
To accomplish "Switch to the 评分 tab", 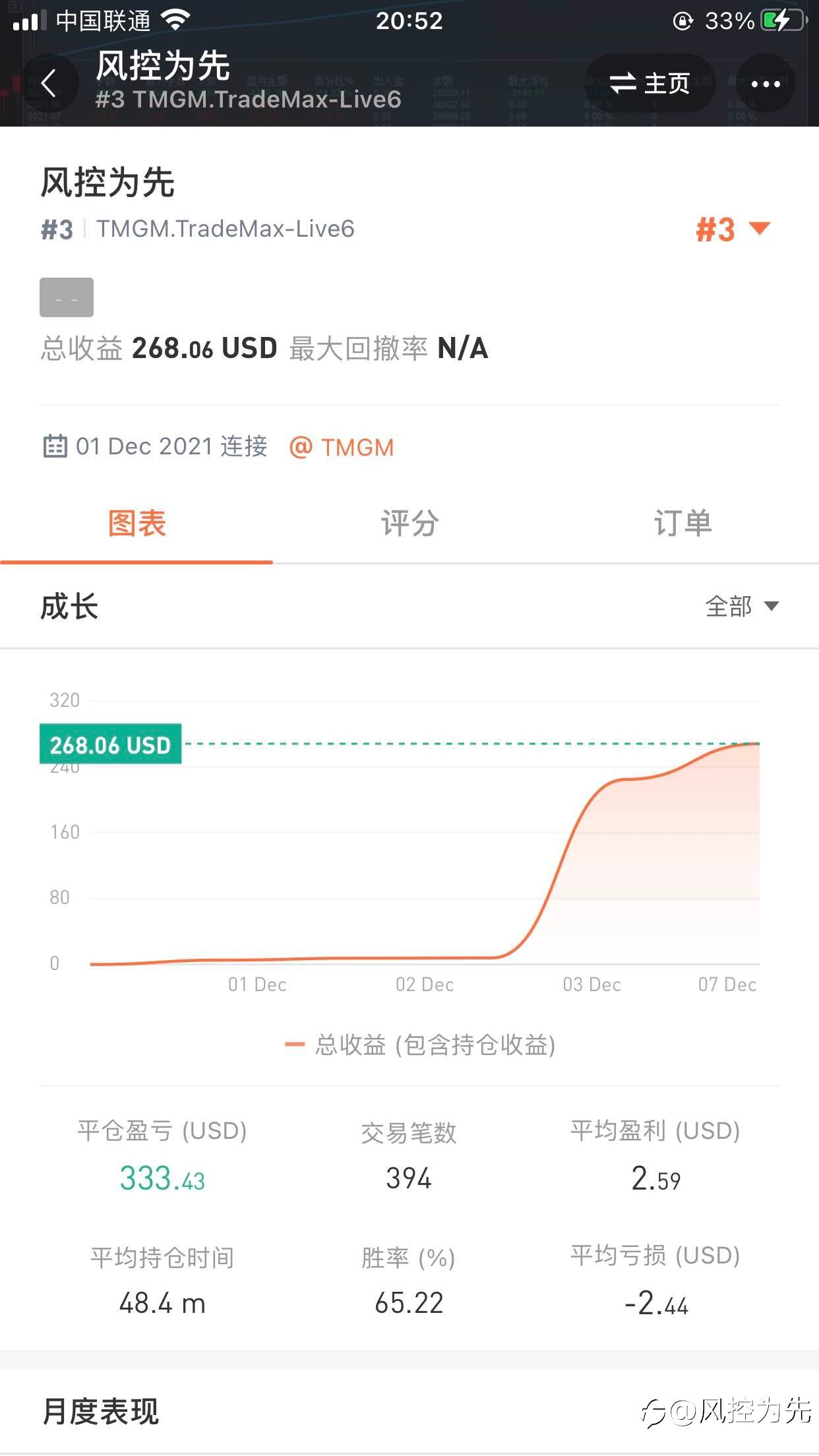I will 409,524.
